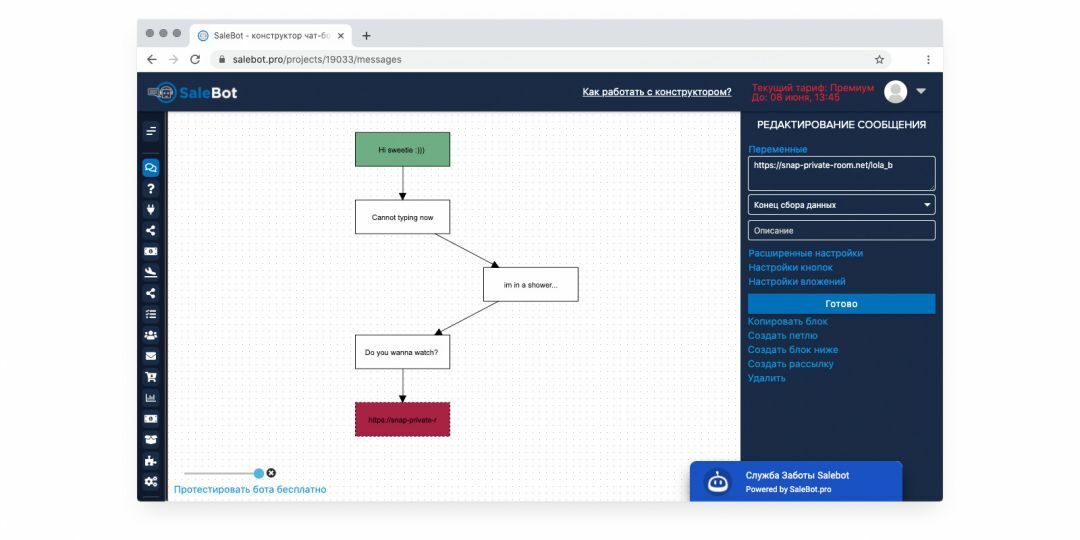The width and height of the screenshot is (1080, 540).
Task: Click the 'Описание' input field
Action: (842, 231)
